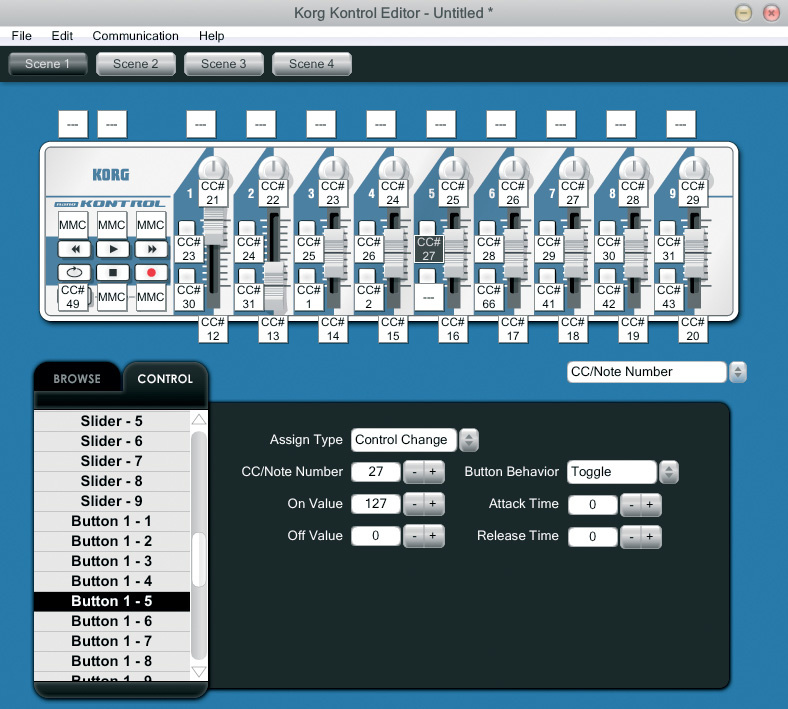Open the File menu
Viewport: 788px width, 709px height.
coord(22,36)
